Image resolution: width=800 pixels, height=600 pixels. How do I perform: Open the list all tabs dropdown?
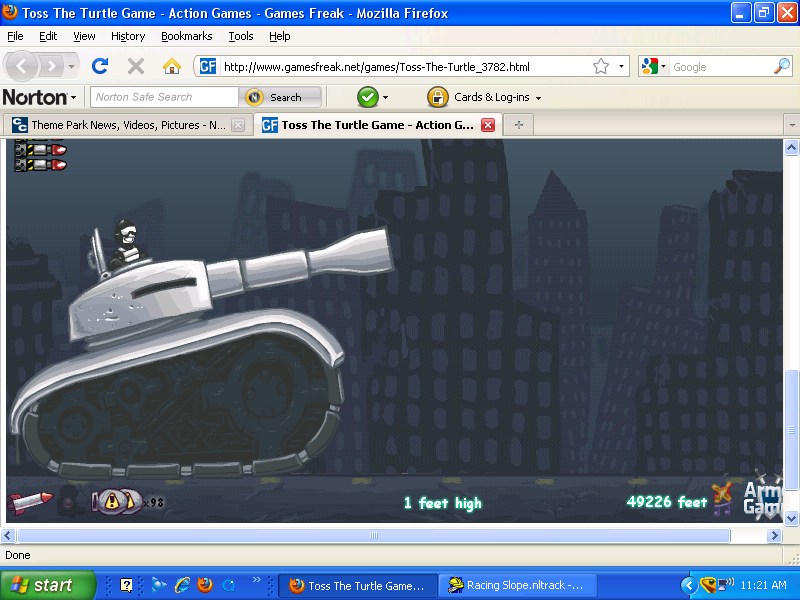coord(792,125)
